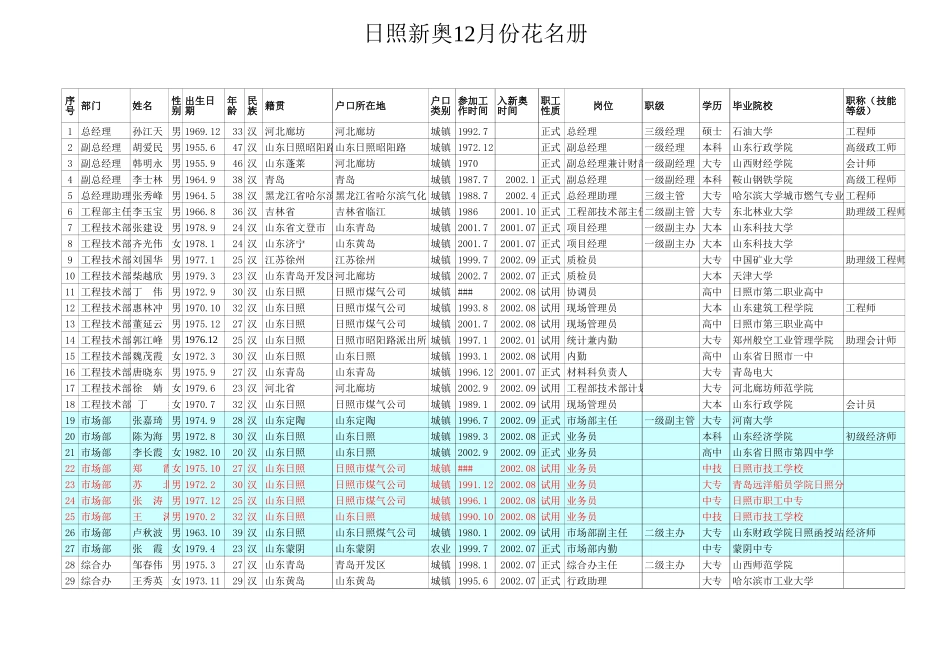Click the name cell 魏茂霞

[x=148, y=356]
